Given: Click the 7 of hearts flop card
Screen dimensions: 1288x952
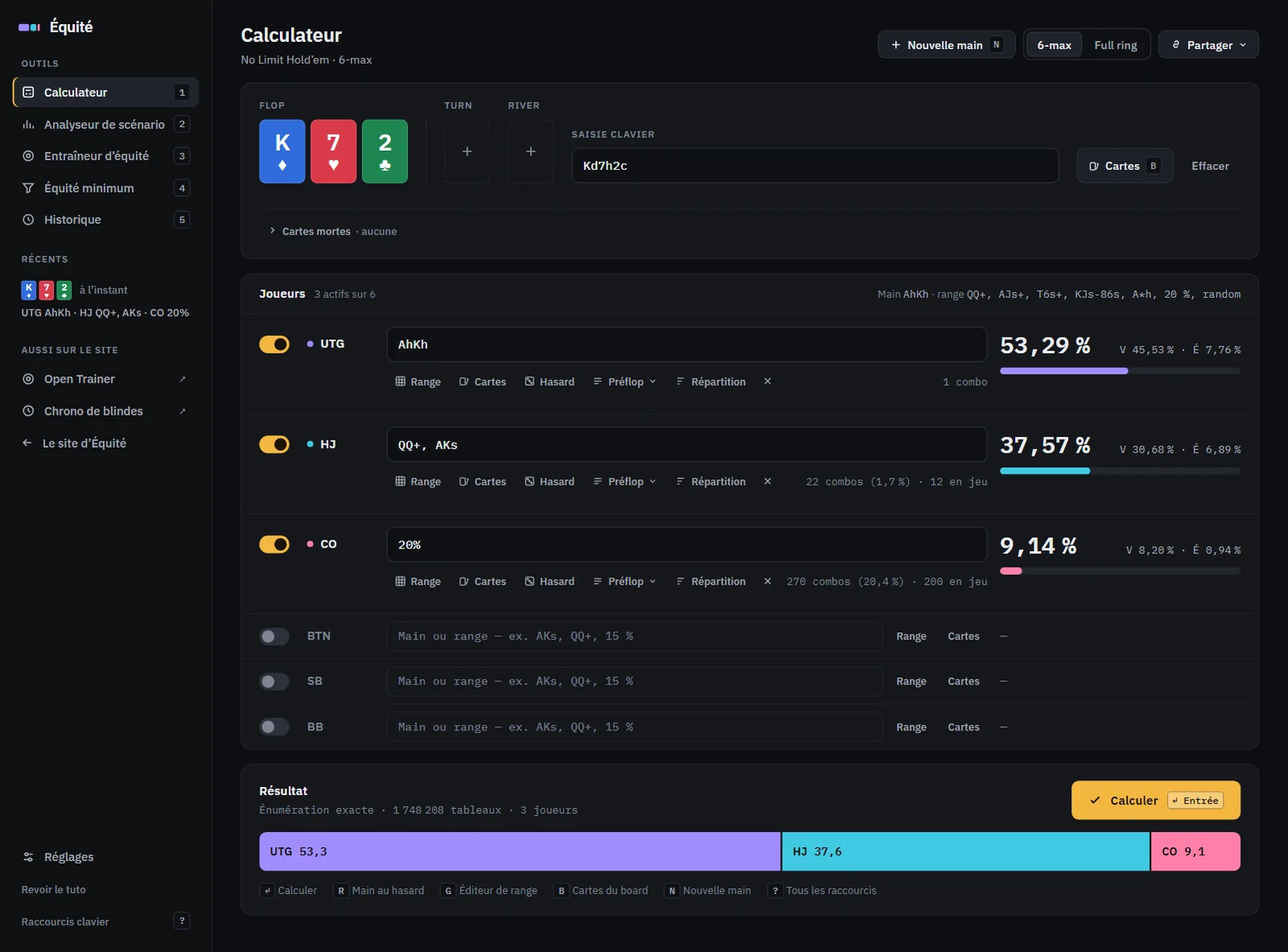Looking at the screenshot, I should point(333,151).
